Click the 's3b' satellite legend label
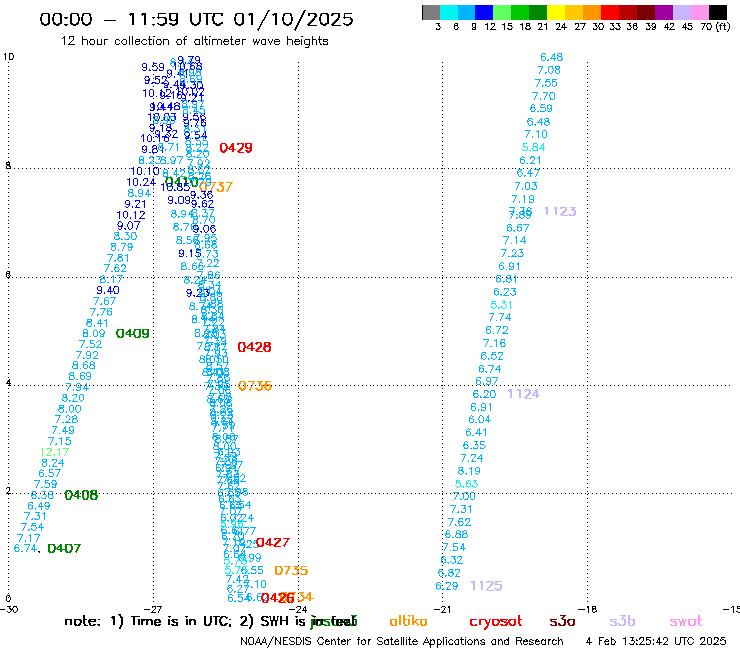Image resolution: width=740 pixels, height=650 pixels. [622, 622]
